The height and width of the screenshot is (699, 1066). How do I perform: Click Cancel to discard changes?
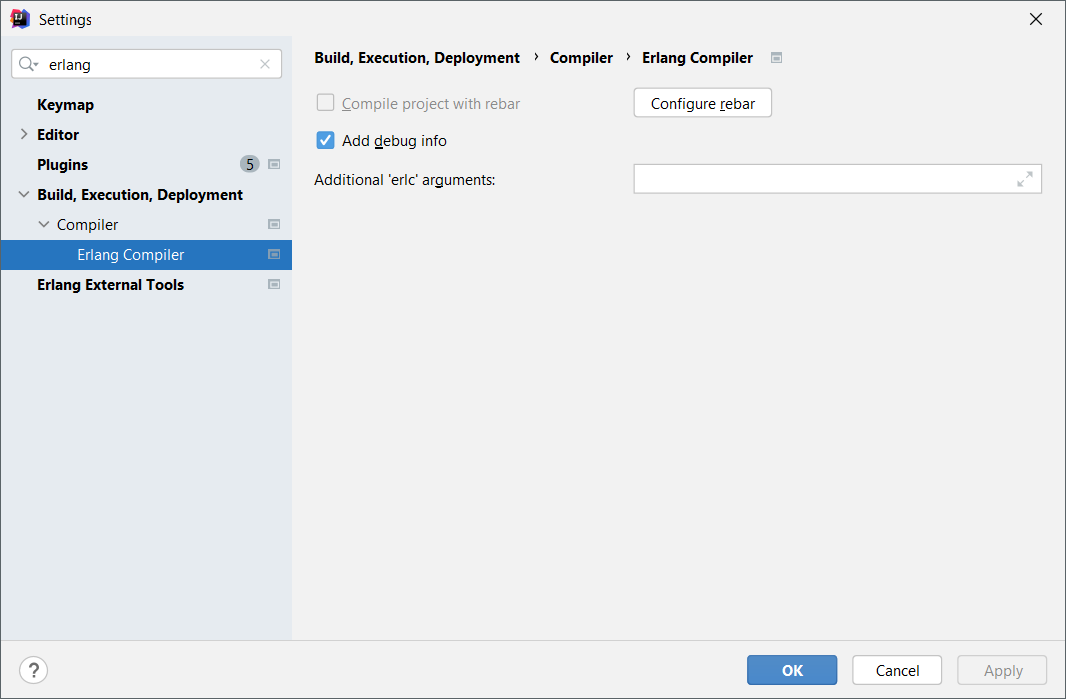pos(897,670)
